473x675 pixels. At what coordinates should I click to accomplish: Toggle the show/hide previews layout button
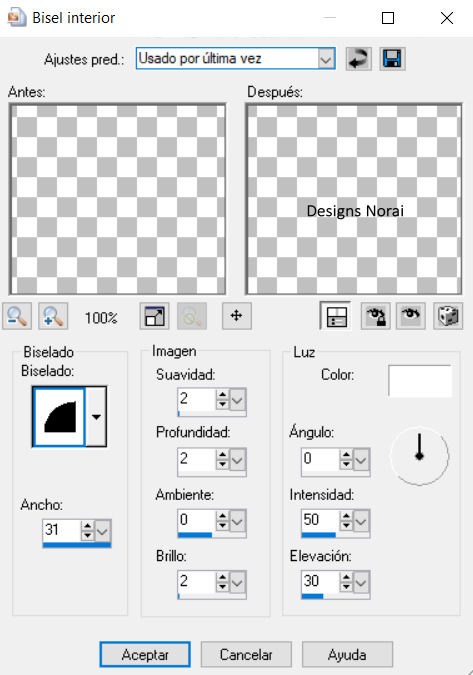tap(336, 316)
